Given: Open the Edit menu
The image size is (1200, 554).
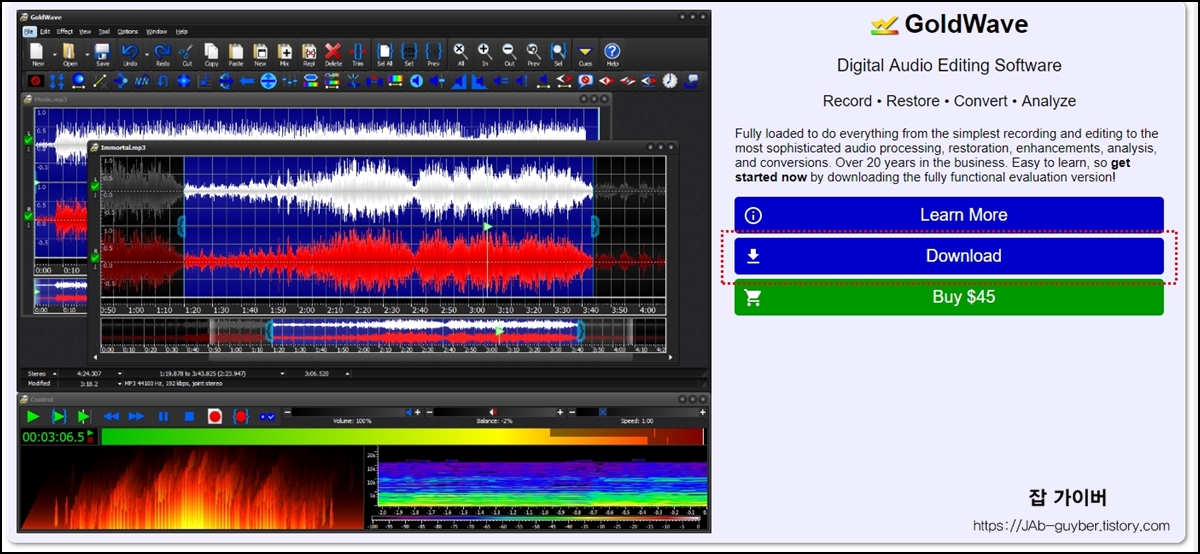Looking at the screenshot, I should [45, 31].
